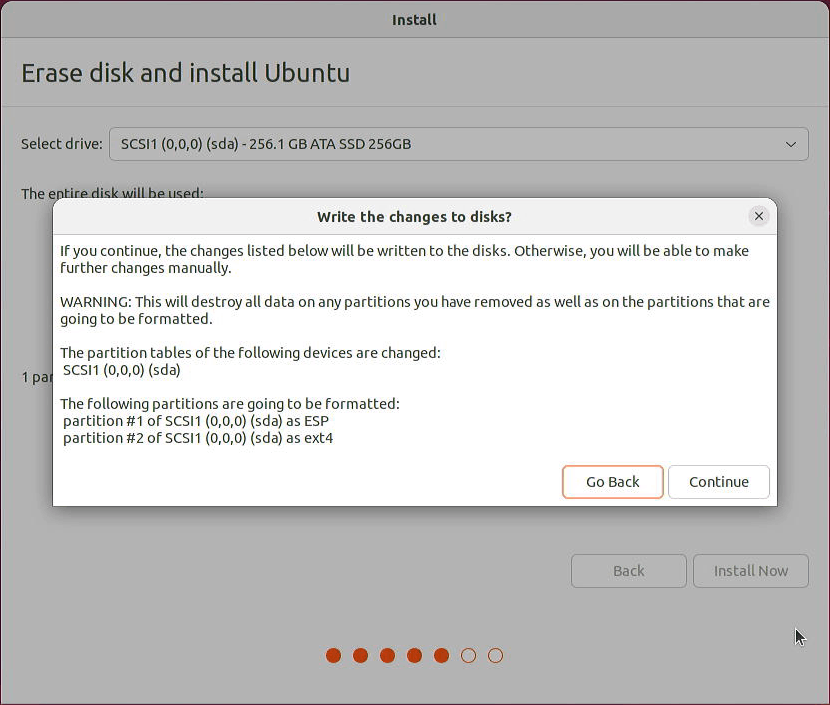
Task: Click the first progress dot
Action: click(333, 655)
